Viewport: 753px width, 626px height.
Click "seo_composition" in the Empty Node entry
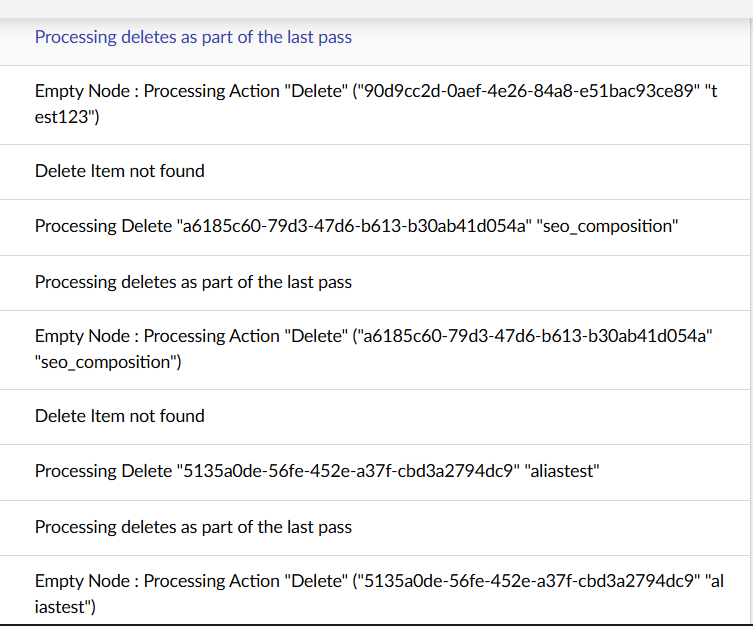(106, 362)
